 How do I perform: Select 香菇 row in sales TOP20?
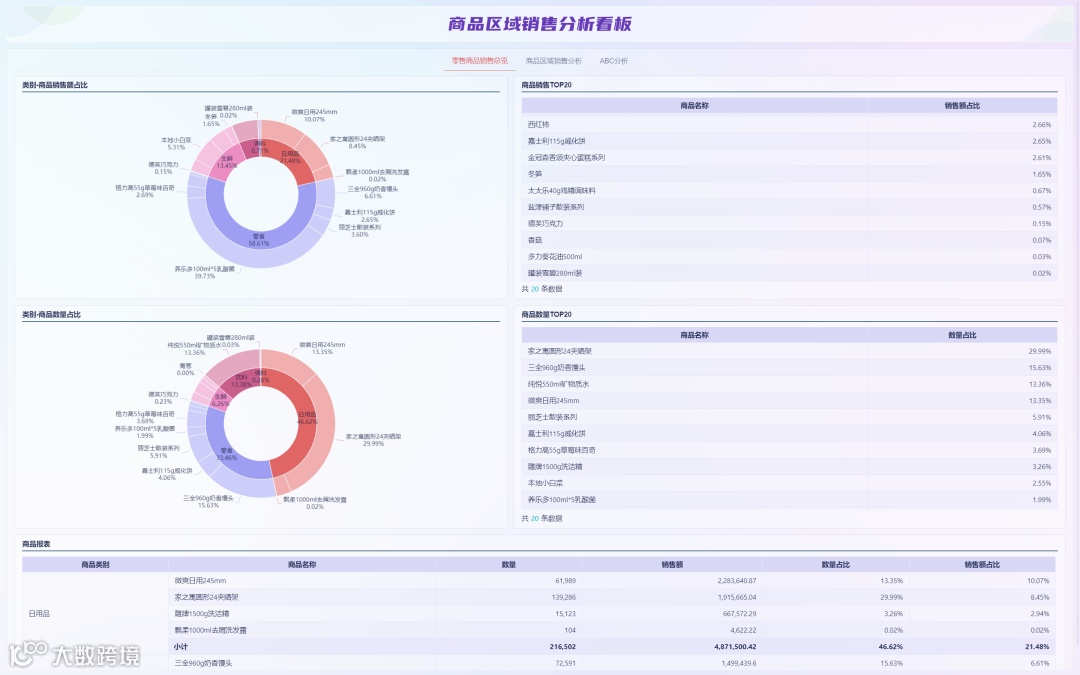pyautogui.click(x=789, y=240)
